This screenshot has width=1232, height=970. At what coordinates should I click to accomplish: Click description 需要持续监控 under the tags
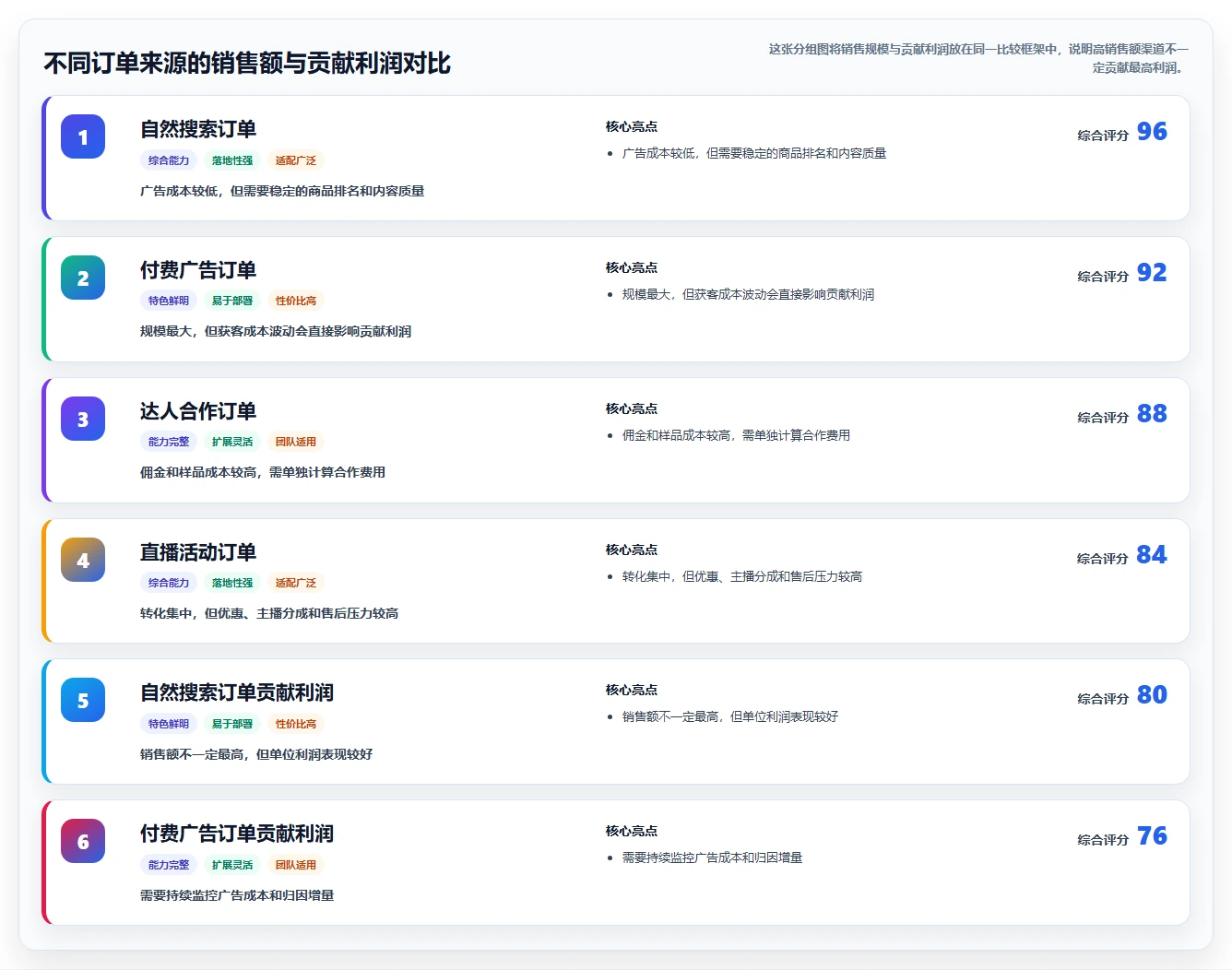[237, 895]
